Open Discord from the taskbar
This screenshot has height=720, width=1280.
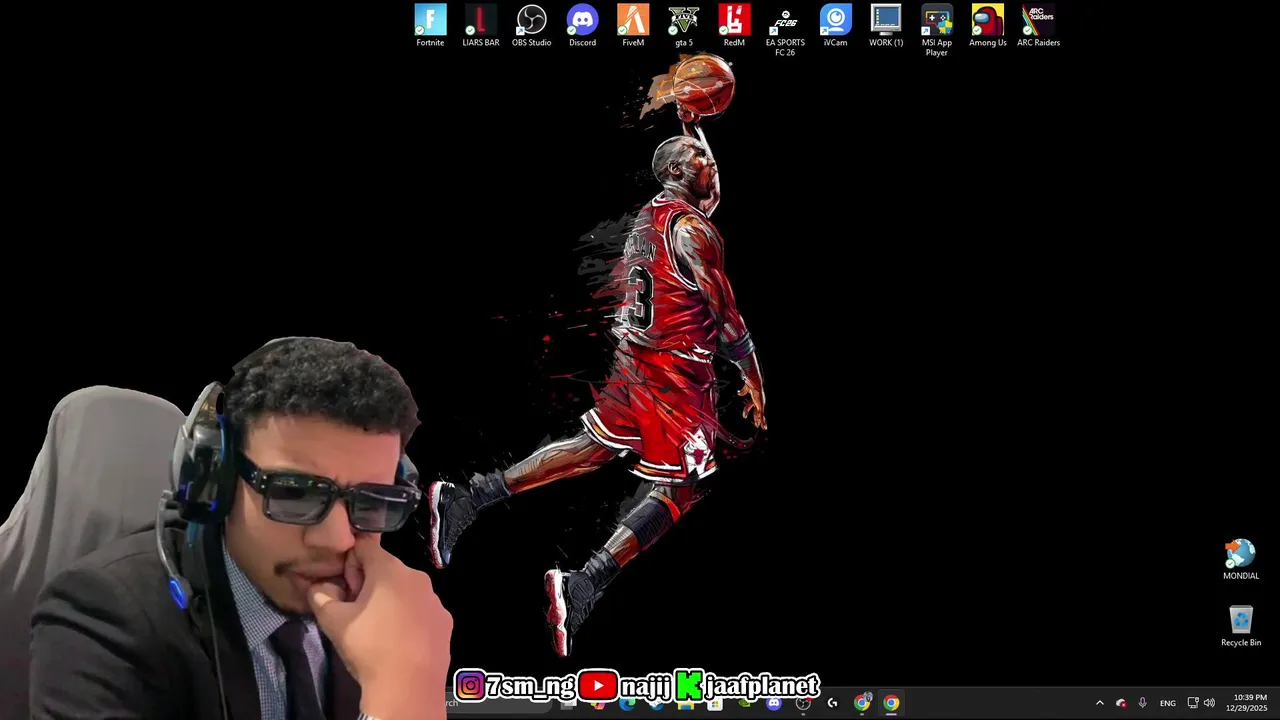point(774,703)
